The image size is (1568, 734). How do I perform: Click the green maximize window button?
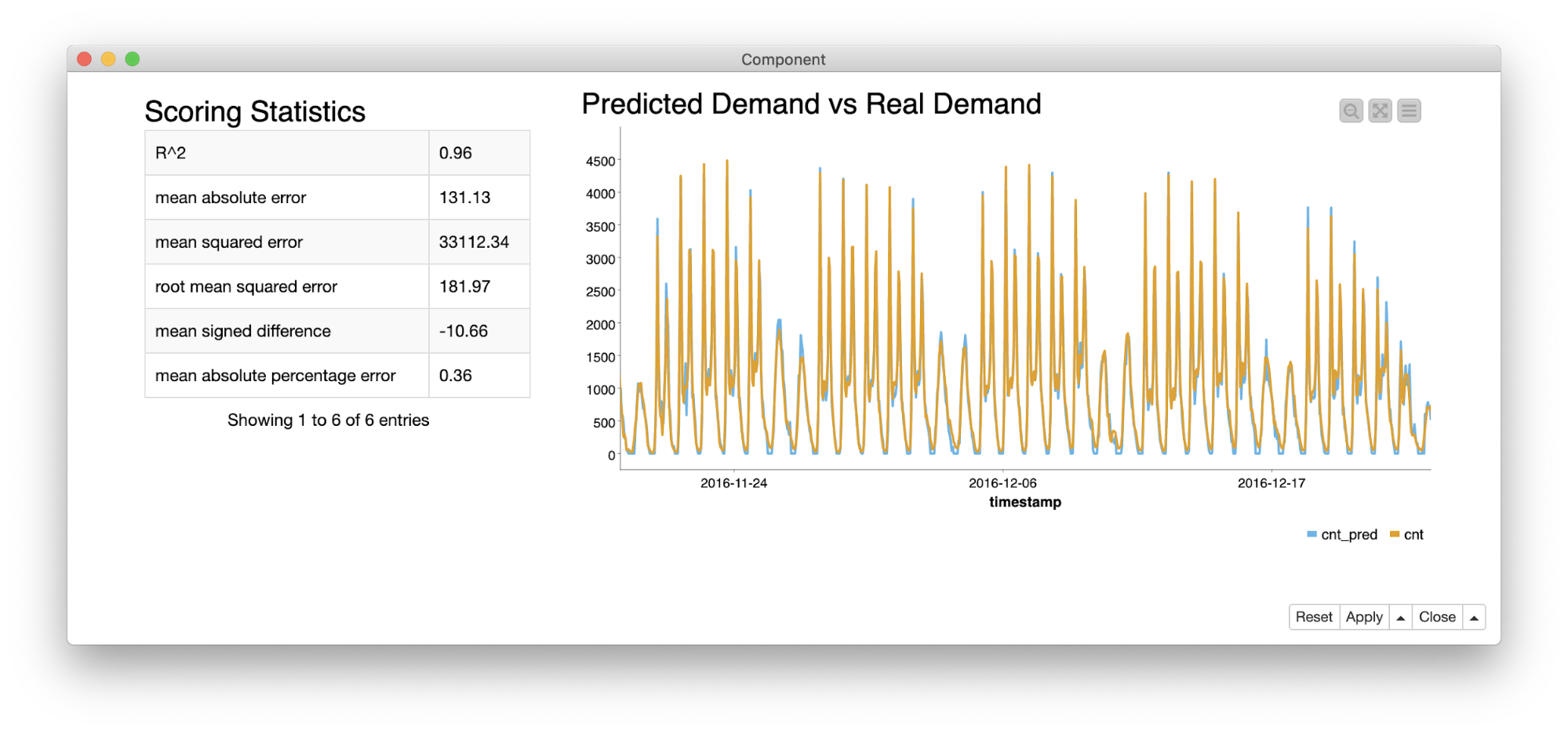click(133, 59)
